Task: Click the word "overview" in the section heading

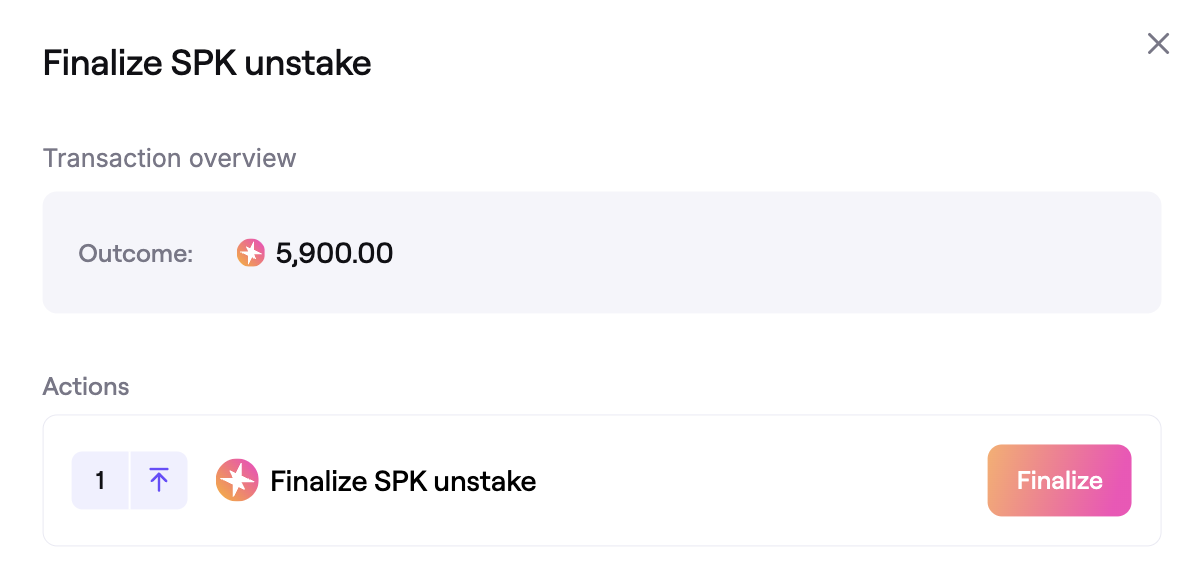Action: [x=247, y=158]
